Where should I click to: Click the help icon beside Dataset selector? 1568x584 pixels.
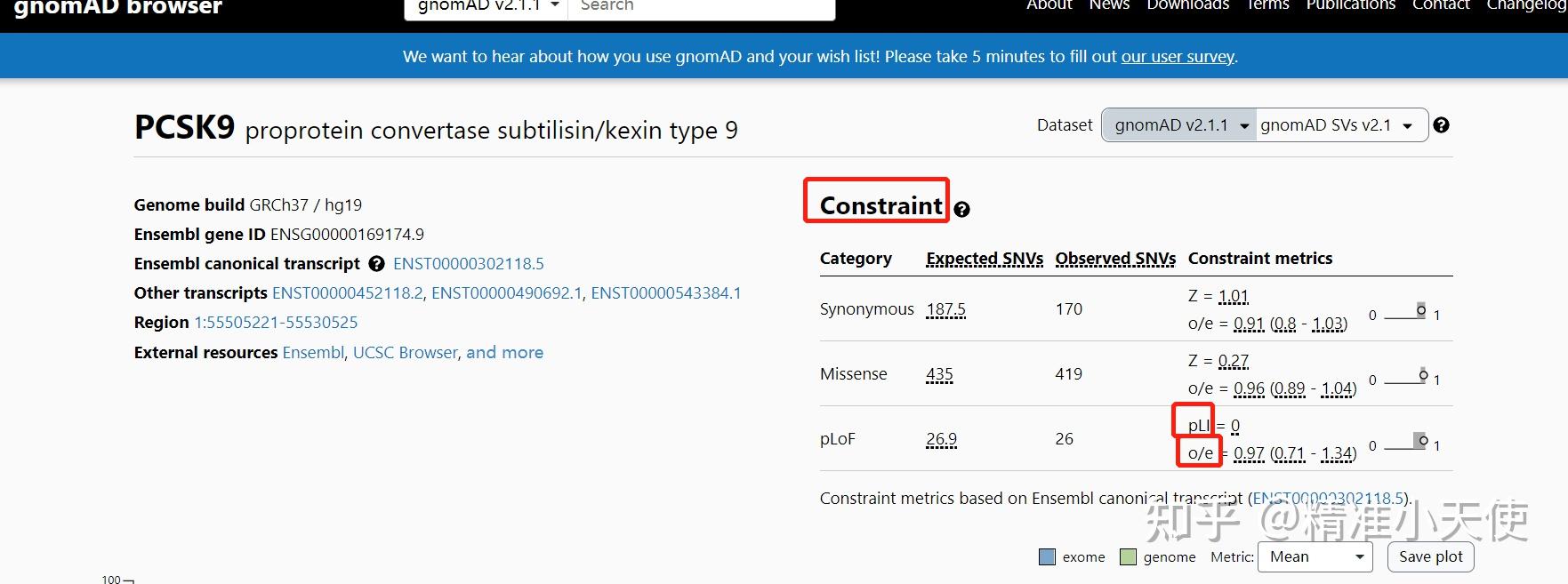point(1442,125)
